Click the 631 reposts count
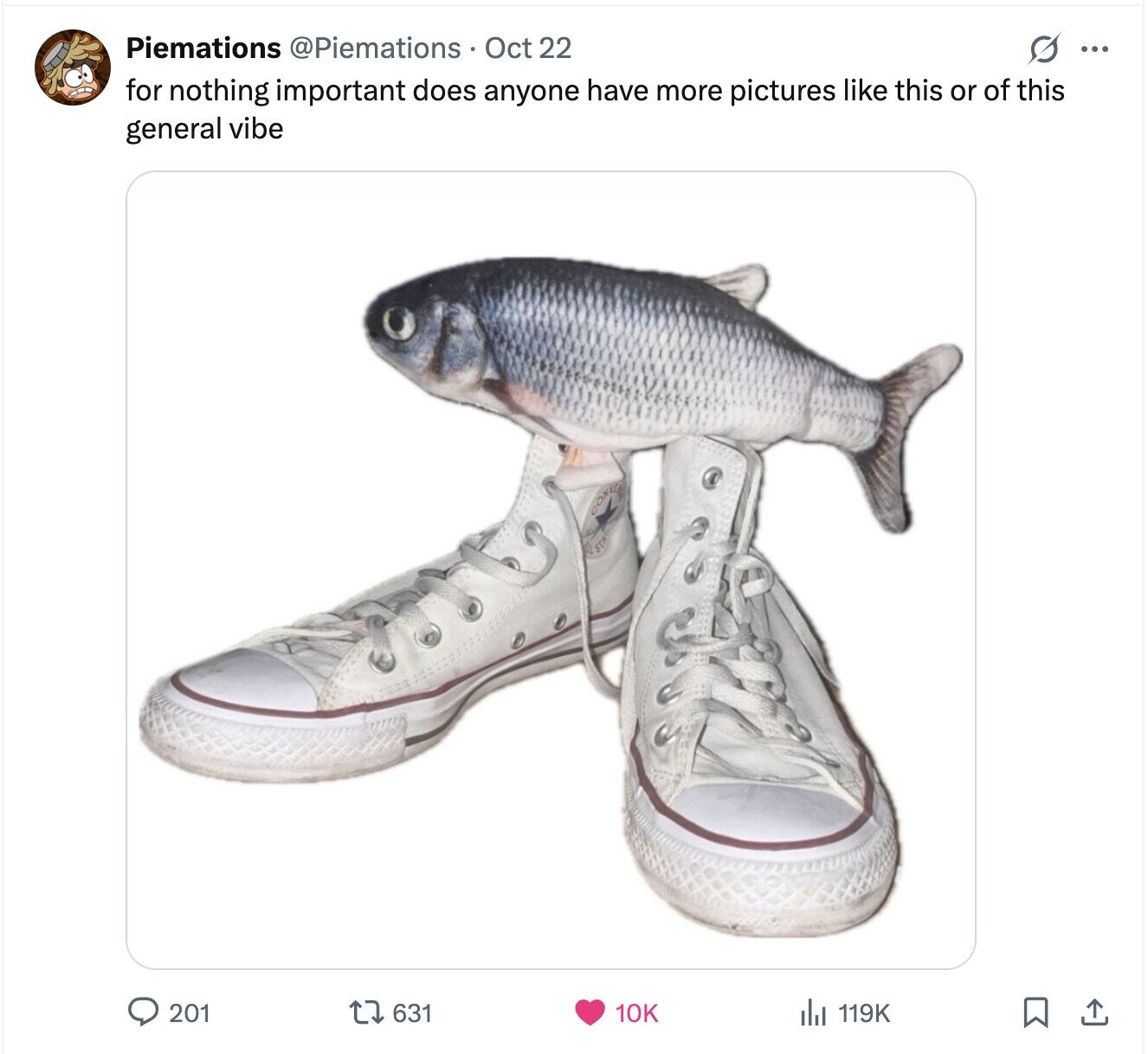Image resolution: width=1148 pixels, height=1054 pixels. (x=412, y=1012)
